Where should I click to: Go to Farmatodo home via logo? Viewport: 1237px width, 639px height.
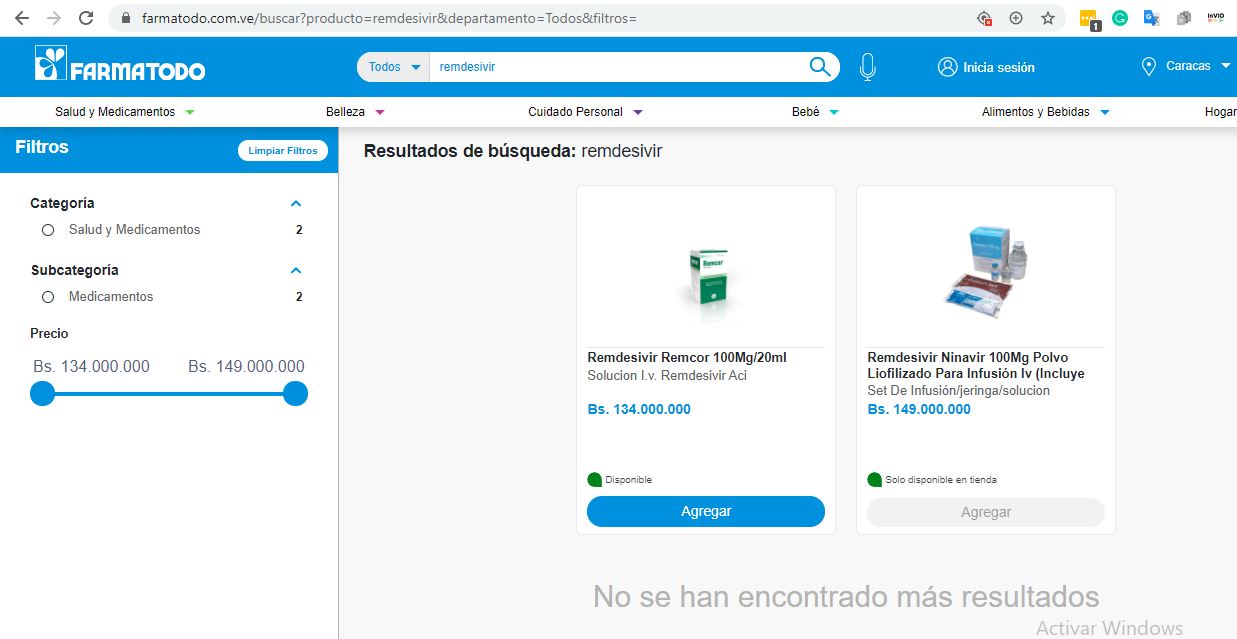coord(119,65)
